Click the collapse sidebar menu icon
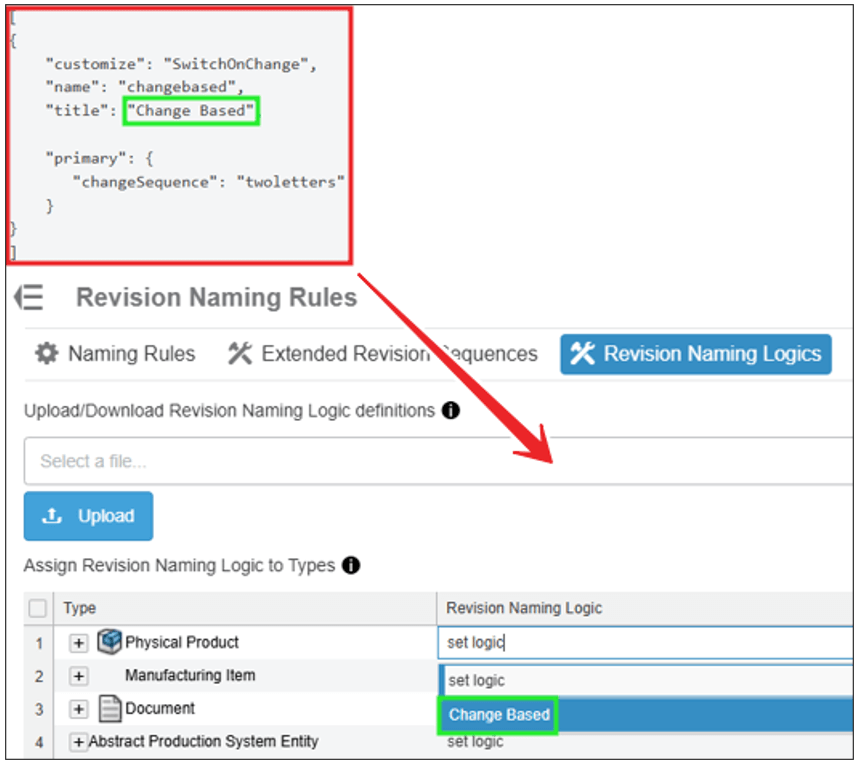858x761 pixels. point(28,297)
